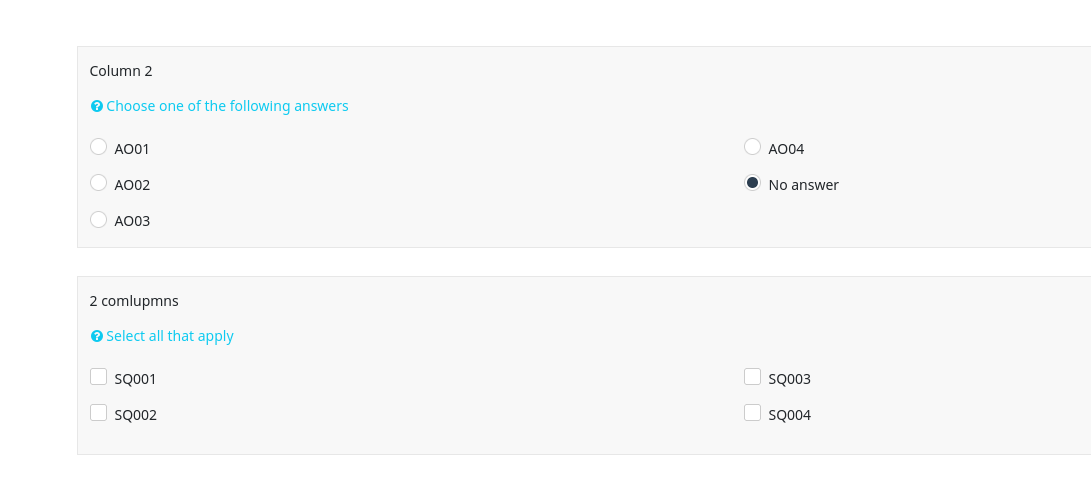Click the SQ002 text label
1091x503 pixels.
pyautogui.click(x=136, y=415)
